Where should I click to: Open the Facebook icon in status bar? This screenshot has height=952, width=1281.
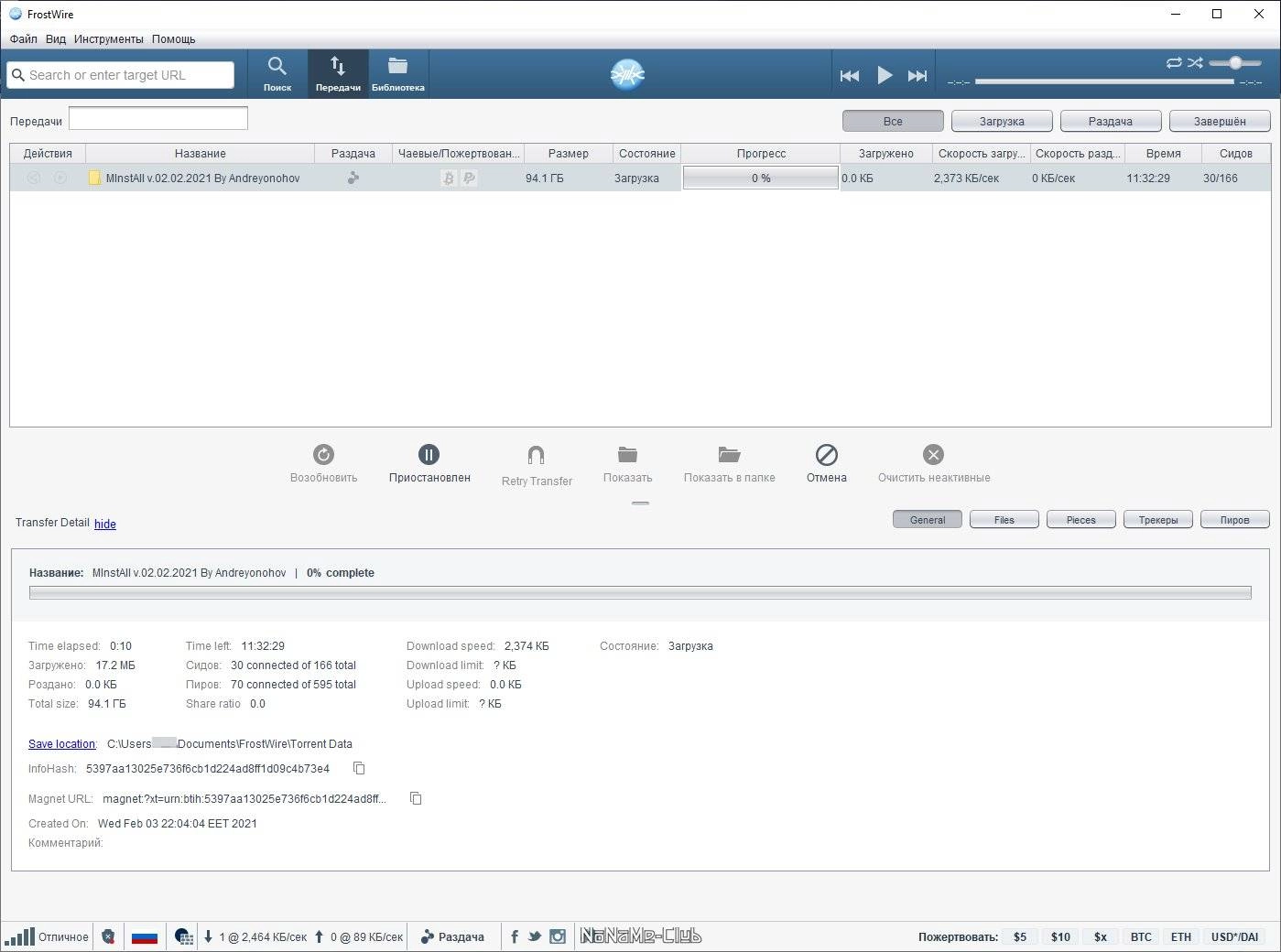pyautogui.click(x=515, y=936)
